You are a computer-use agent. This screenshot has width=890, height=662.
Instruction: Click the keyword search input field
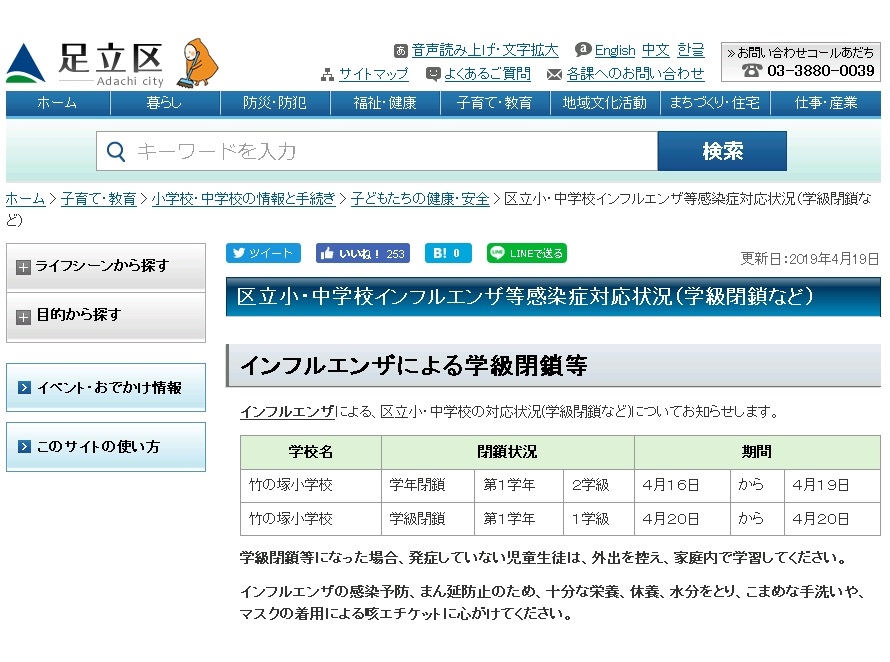point(380,150)
